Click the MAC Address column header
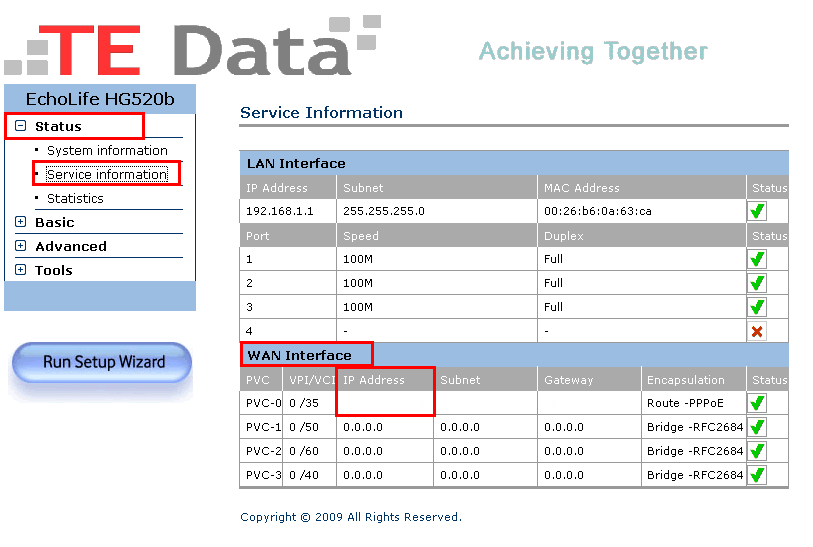The width and height of the screenshot is (813, 547). (582, 188)
